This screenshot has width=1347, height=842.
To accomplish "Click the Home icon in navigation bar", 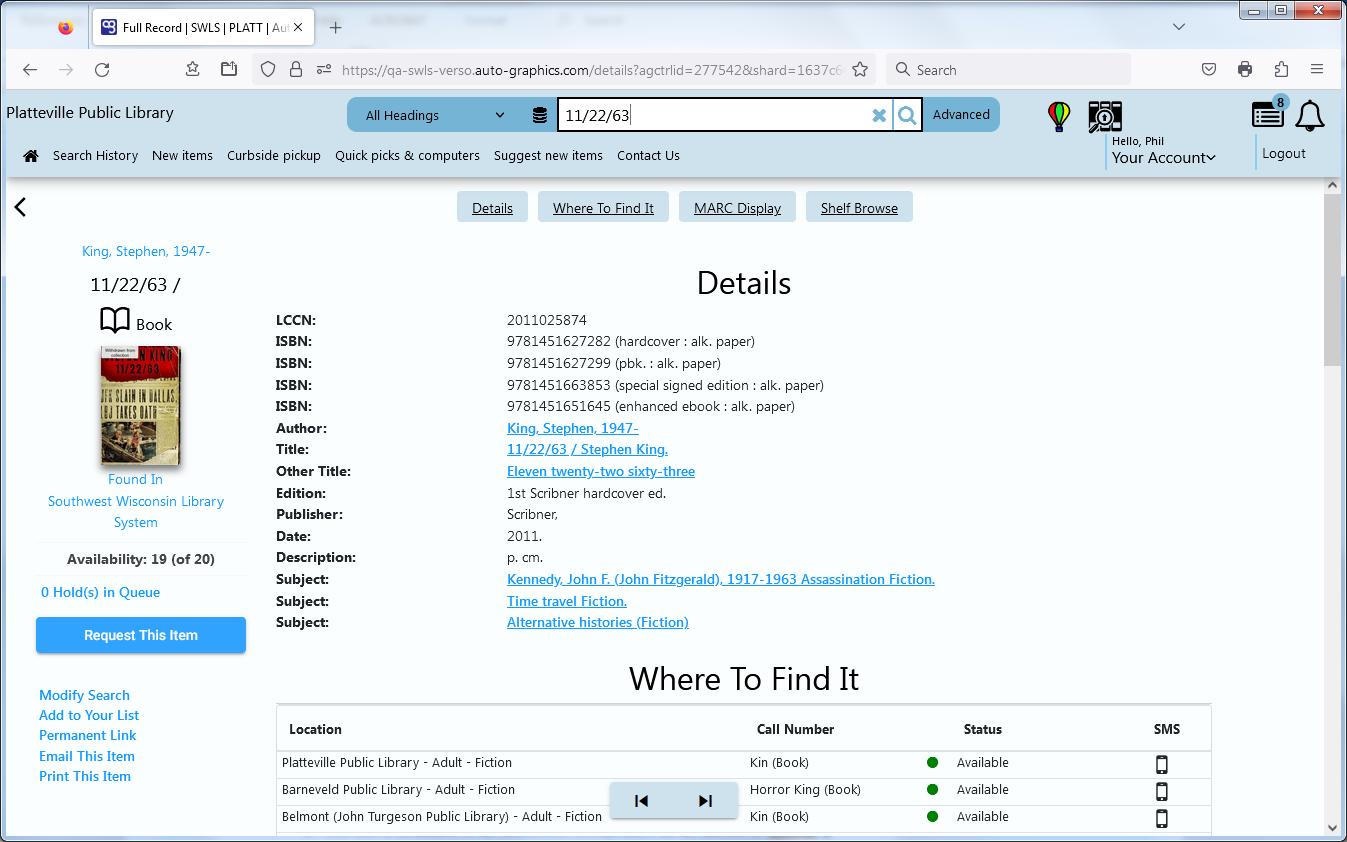I will click(31, 156).
